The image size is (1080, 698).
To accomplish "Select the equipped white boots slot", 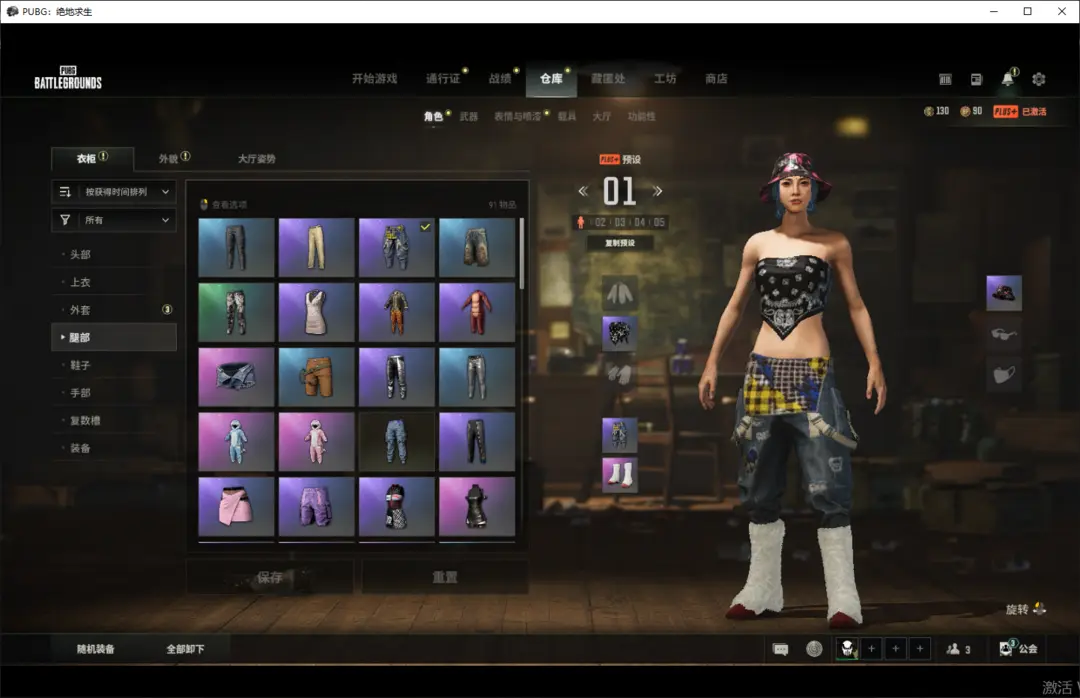I will point(619,475).
